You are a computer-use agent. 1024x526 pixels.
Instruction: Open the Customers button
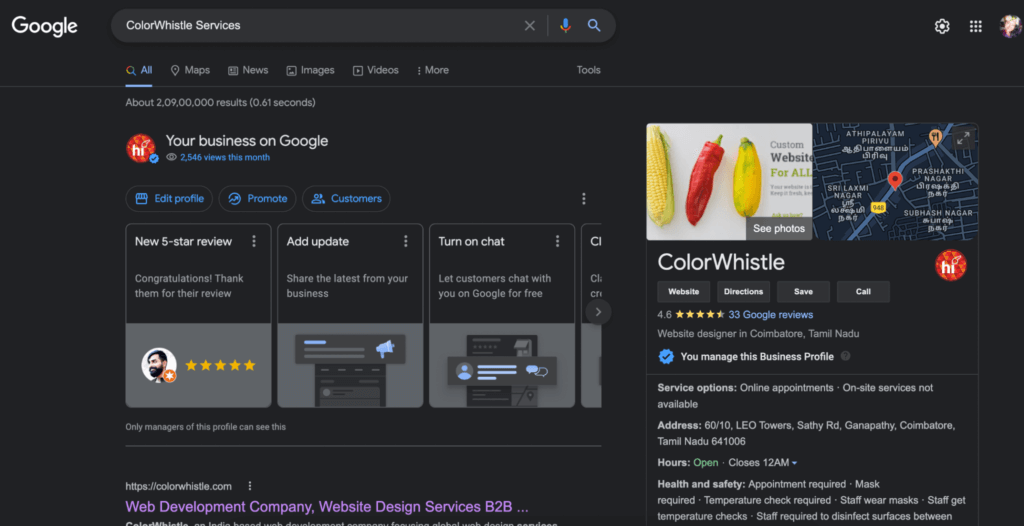coord(346,199)
